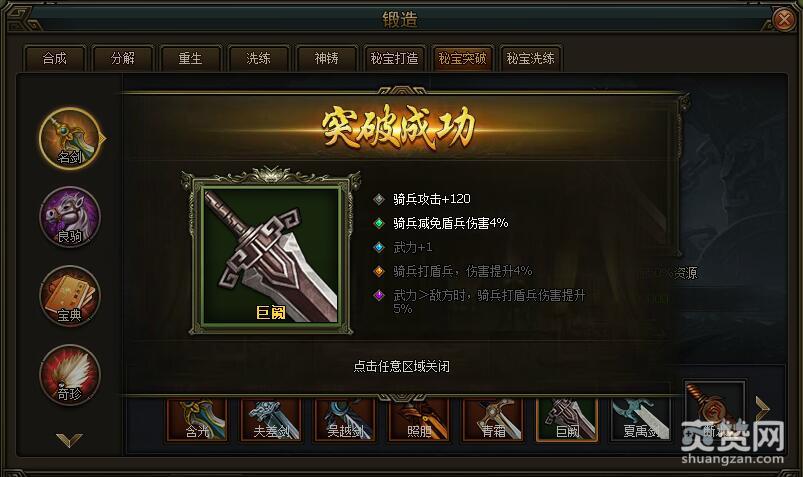Select the 照胆 sword item
803x477 pixels.
click(x=419, y=420)
